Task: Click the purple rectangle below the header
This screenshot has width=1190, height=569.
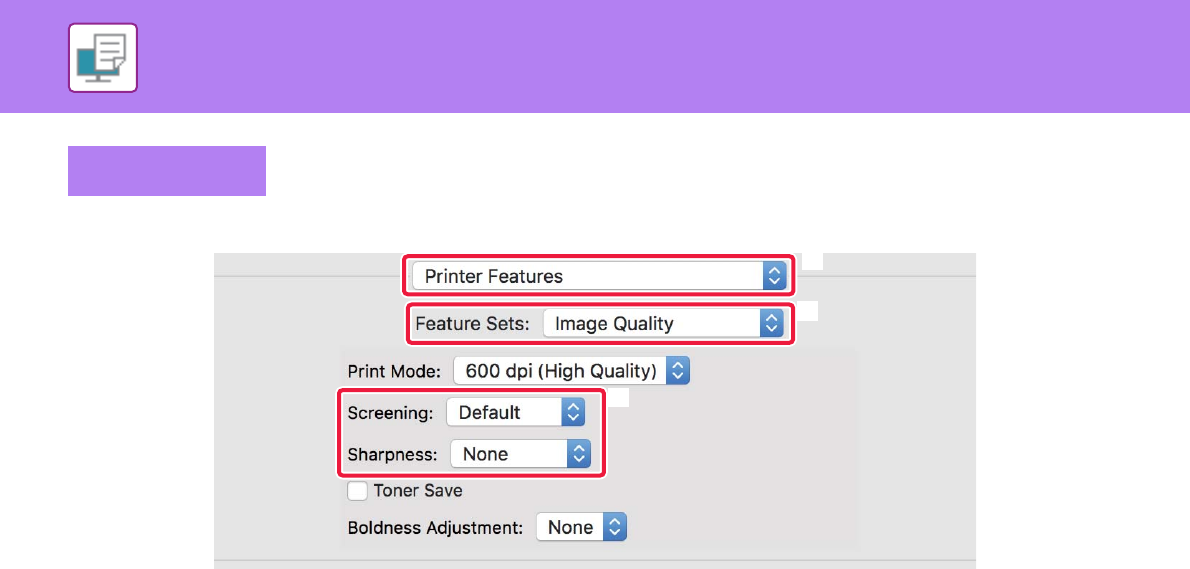Action: 167,171
